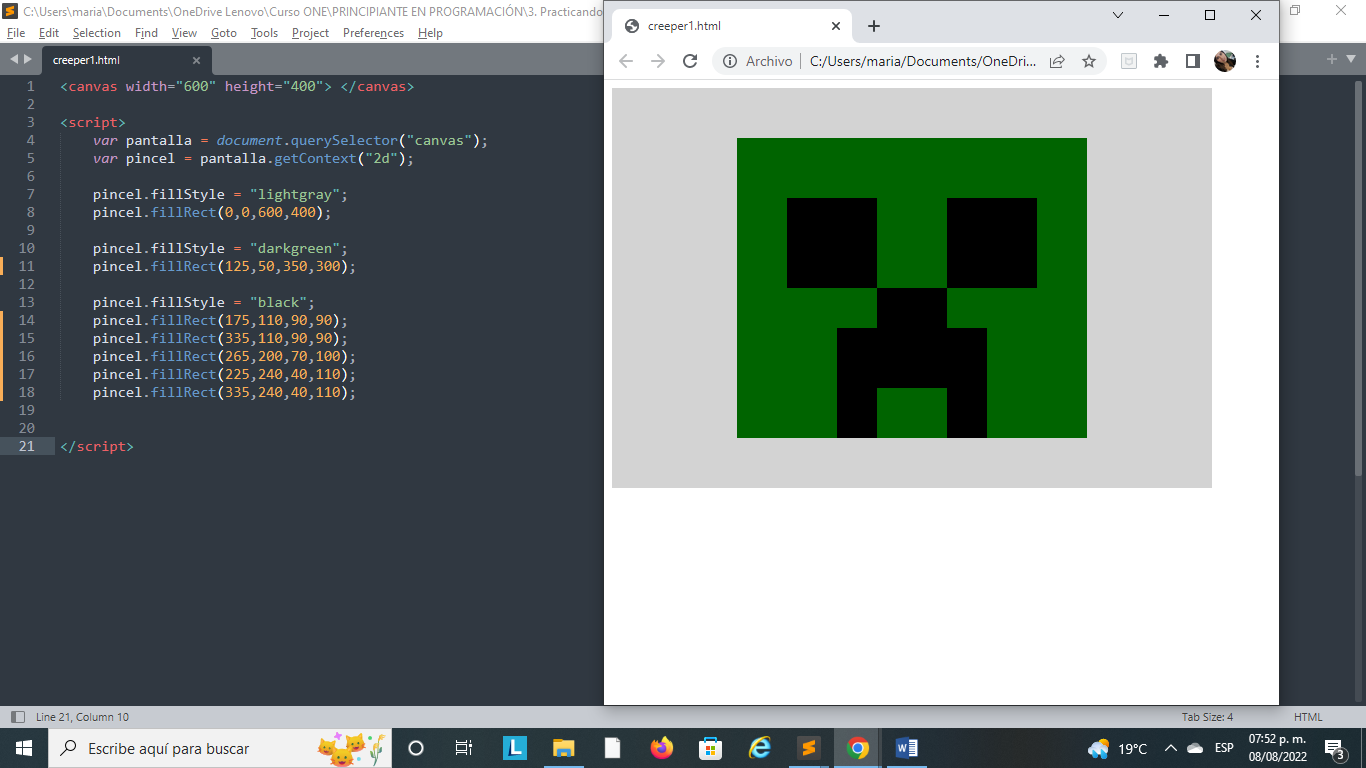
Task: Switch to Sublime Text on the taskbar
Action: (x=809, y=748)
